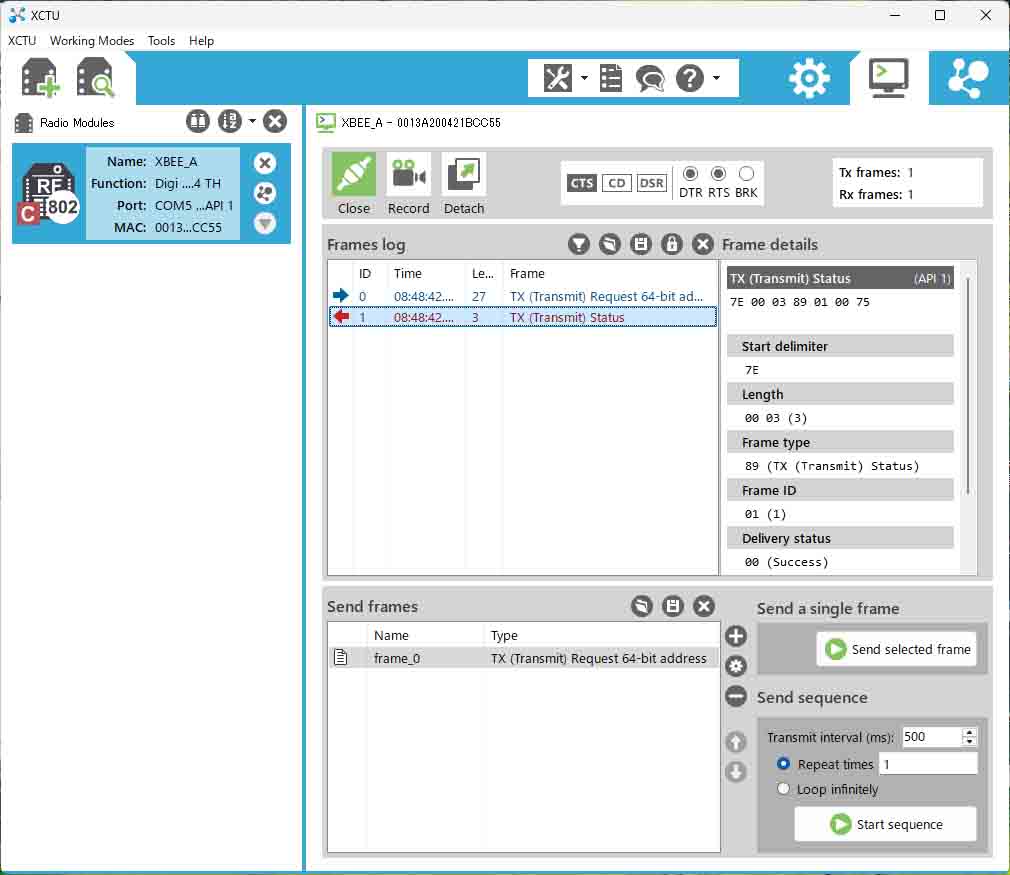1010x875 pixels.
Task: Click the Transmit interval input field
Action: point(932,736)
